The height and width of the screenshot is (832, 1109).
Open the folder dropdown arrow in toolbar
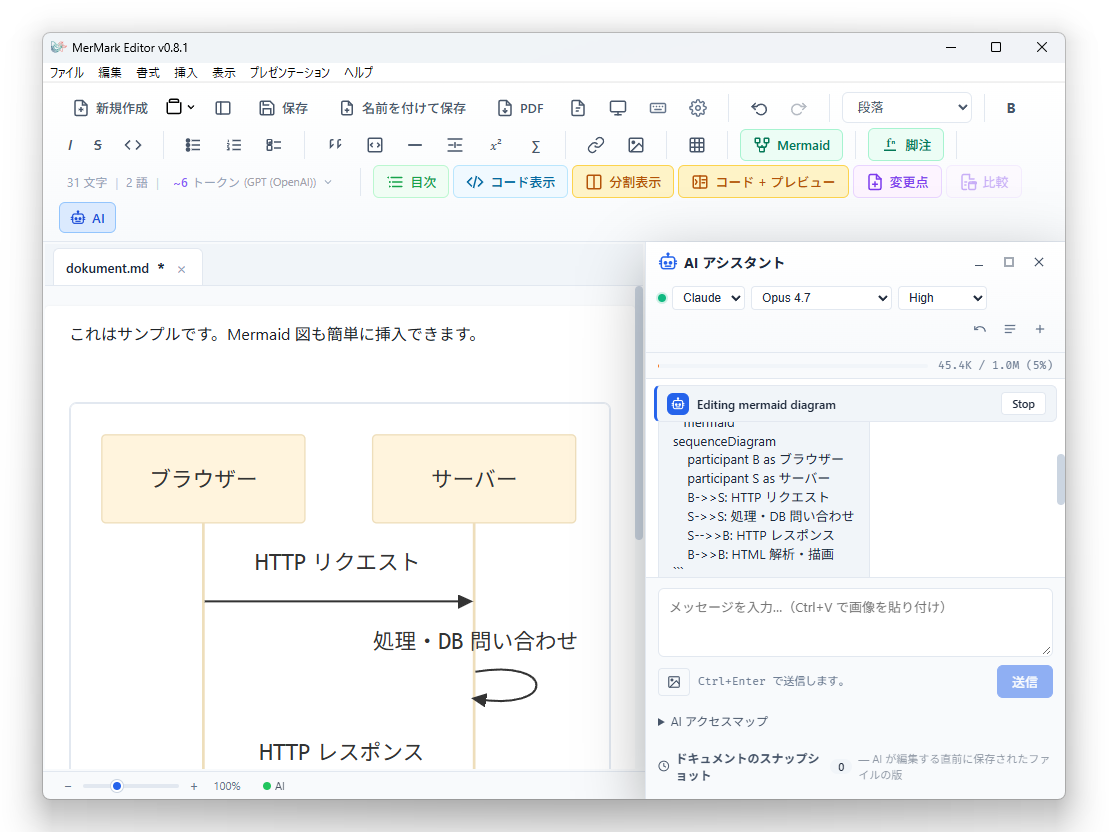191,108
